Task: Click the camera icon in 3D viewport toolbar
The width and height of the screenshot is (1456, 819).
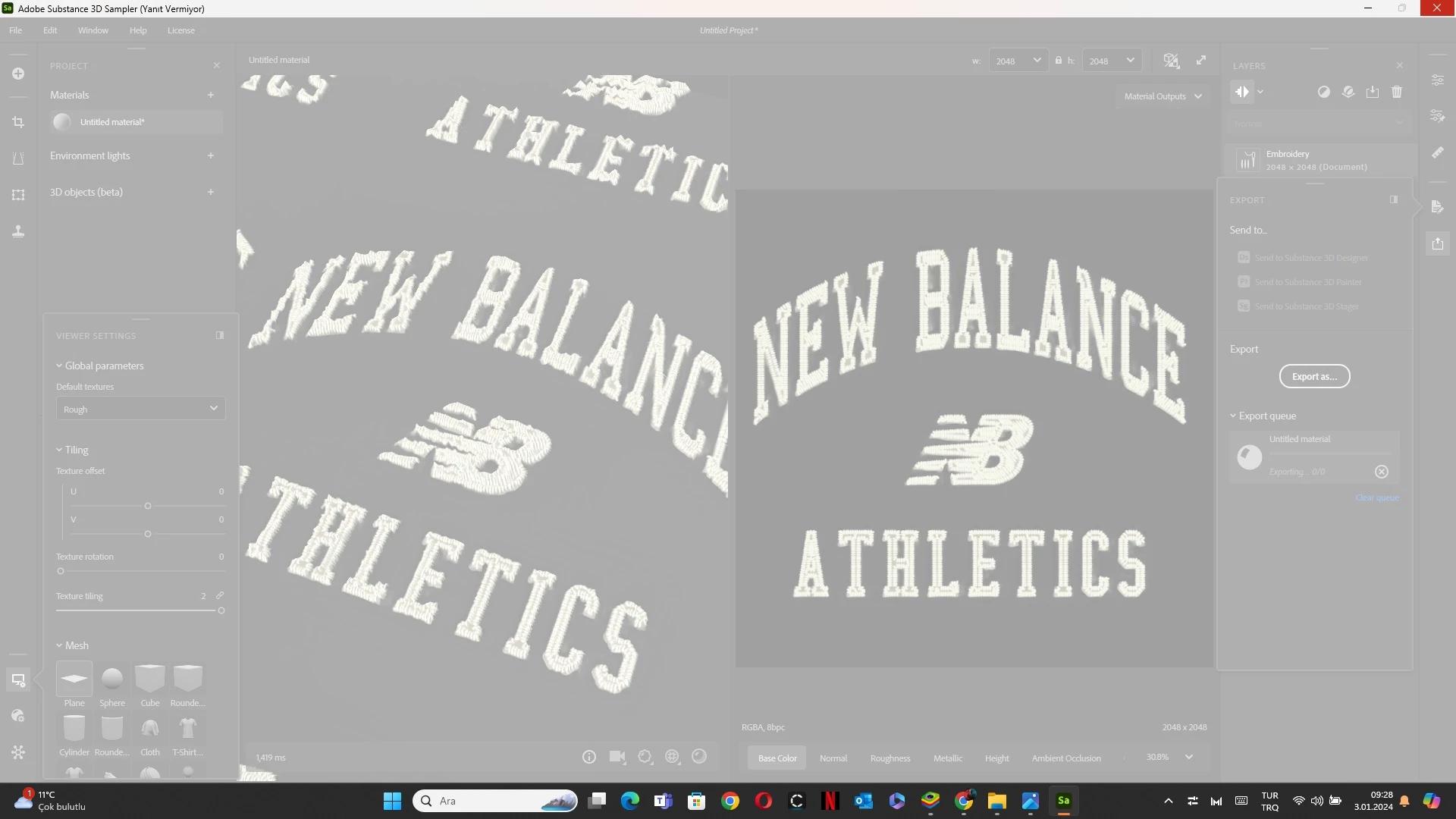Action: pos(617,757)
